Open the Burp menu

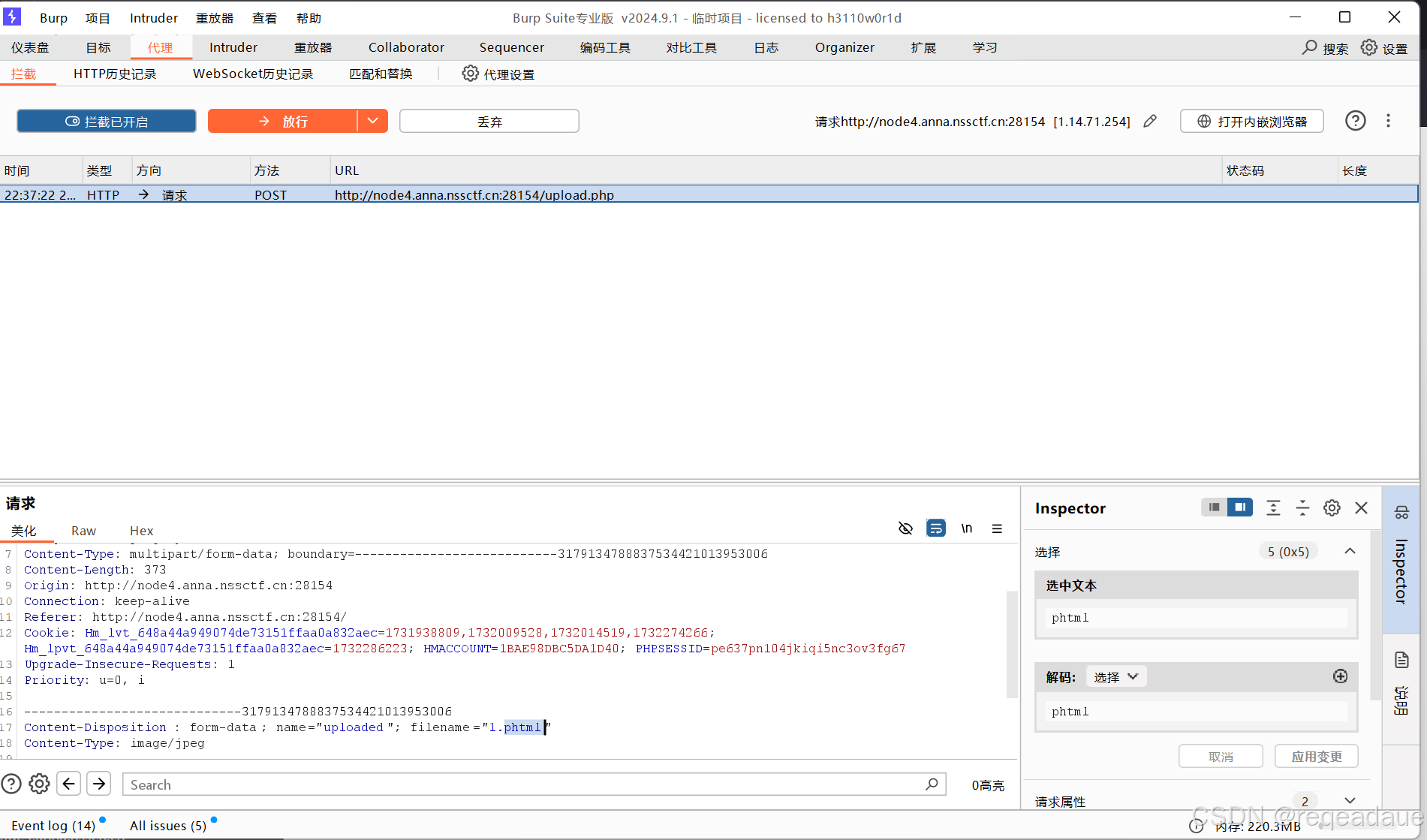pos(53,17)
